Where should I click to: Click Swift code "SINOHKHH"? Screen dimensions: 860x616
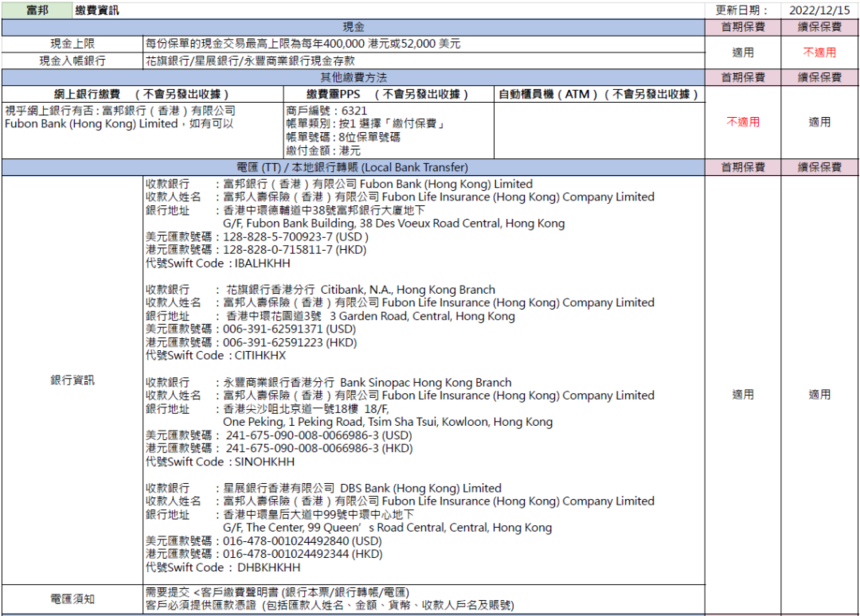[x=265, y=462]
